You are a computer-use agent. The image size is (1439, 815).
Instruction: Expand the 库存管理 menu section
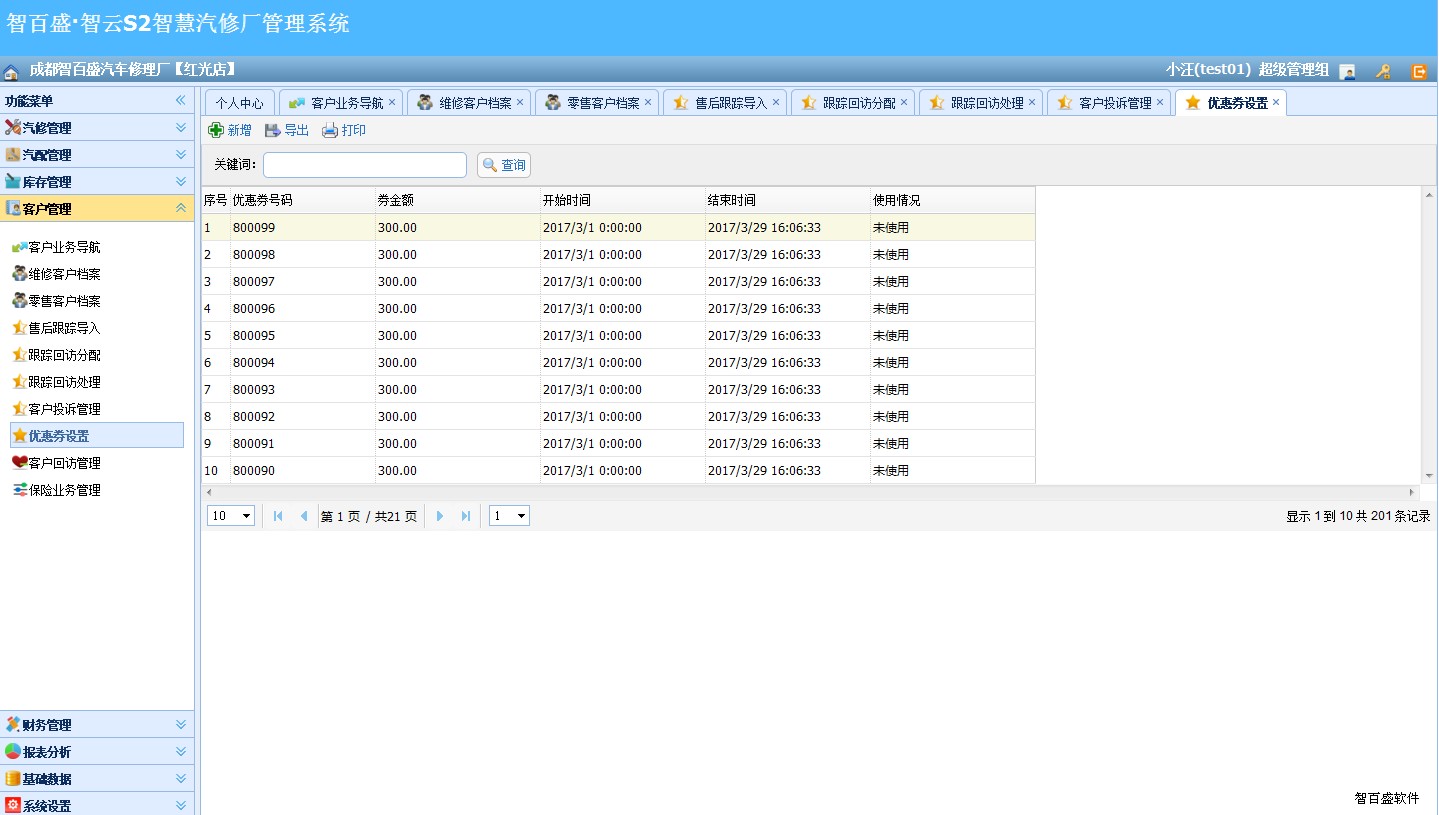click(x=97, y=182)
